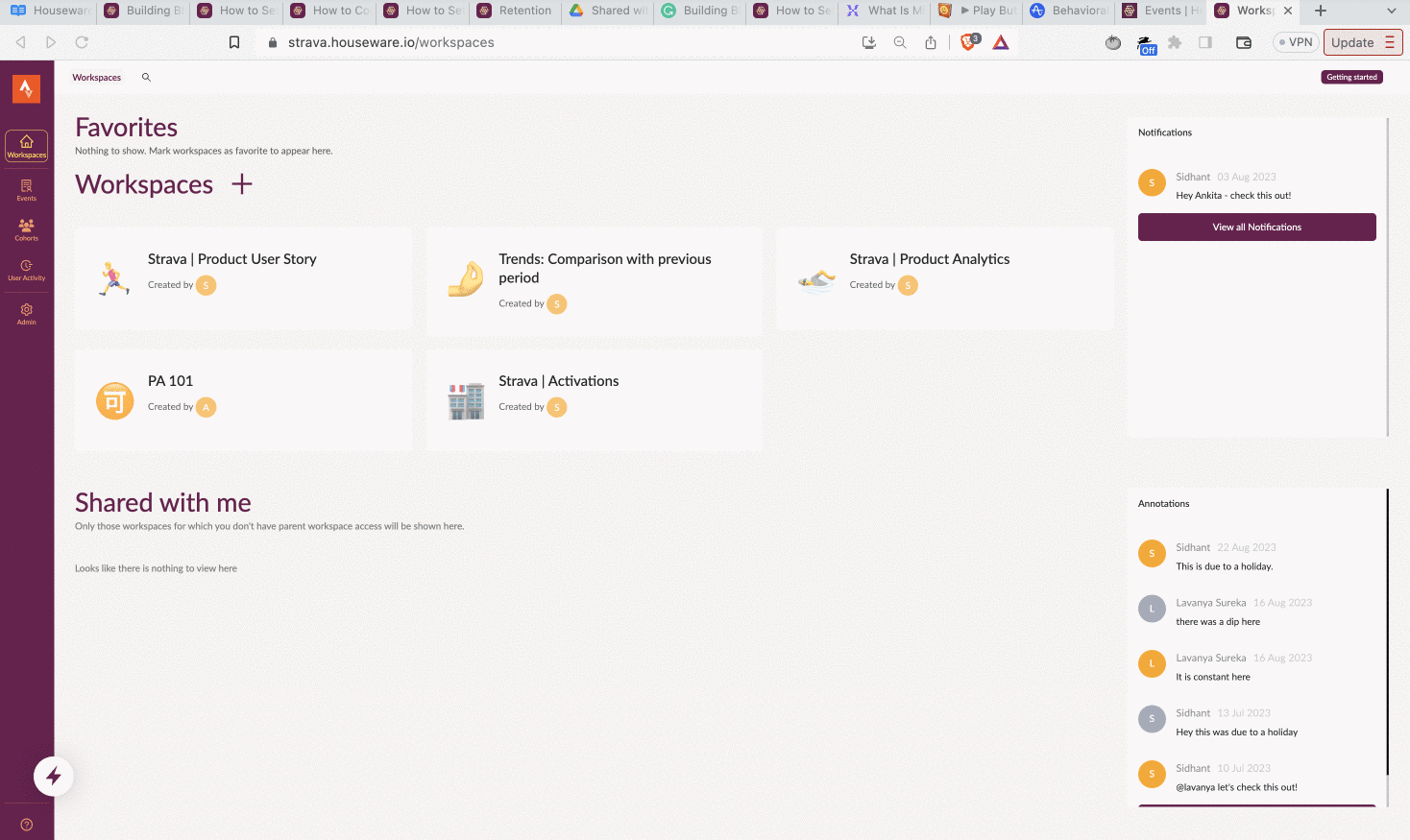Image resolution: width=1410 pixels, height=840 pixels.
Task: Add a new workspace with plus icon
Action: pos(242,183)
